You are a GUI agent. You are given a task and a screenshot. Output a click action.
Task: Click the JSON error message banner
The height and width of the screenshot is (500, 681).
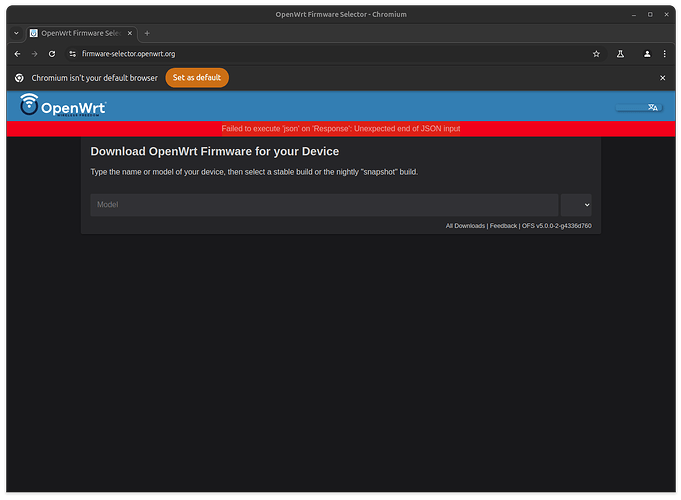tap(340, 129)
